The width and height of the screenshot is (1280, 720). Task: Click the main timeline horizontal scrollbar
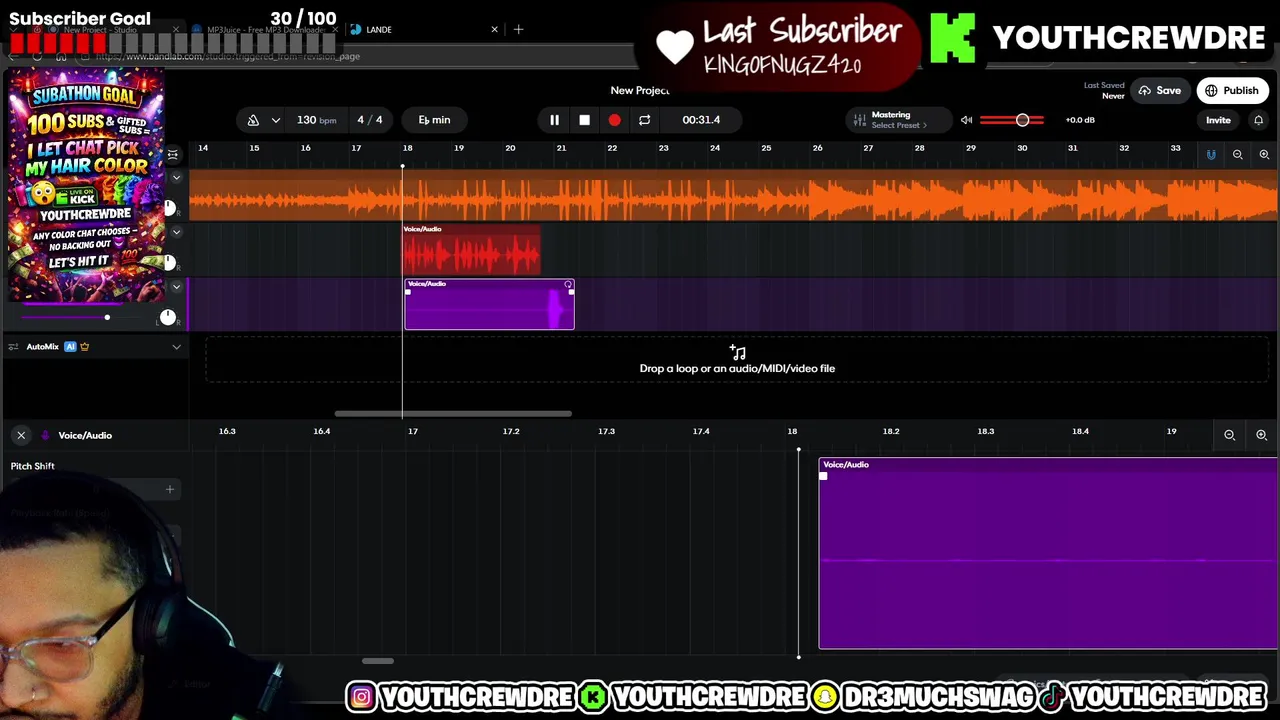pos(453,414)
